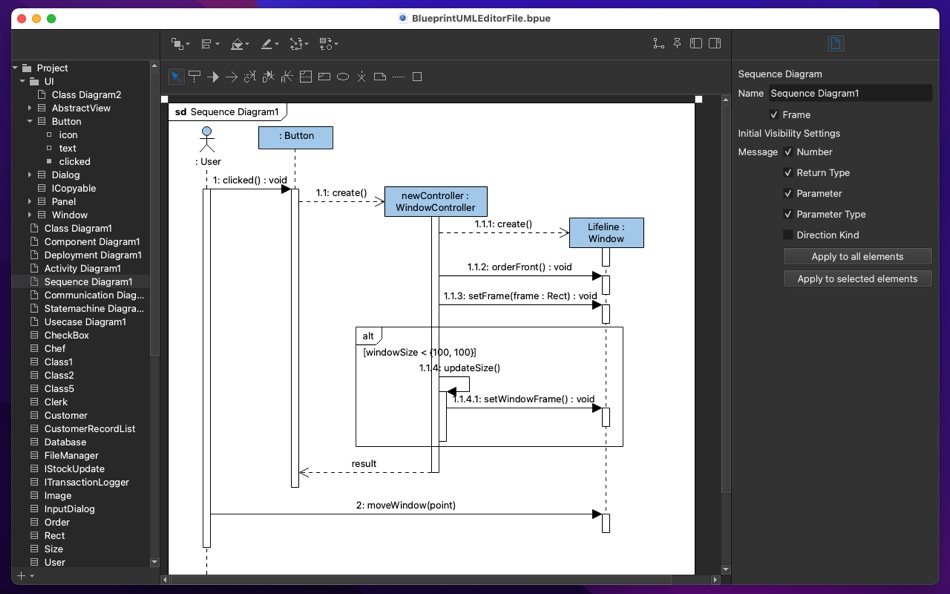Open the fill color bucket dropdown
The height and width of the screenshot is (594, 950).
(240, 44)
